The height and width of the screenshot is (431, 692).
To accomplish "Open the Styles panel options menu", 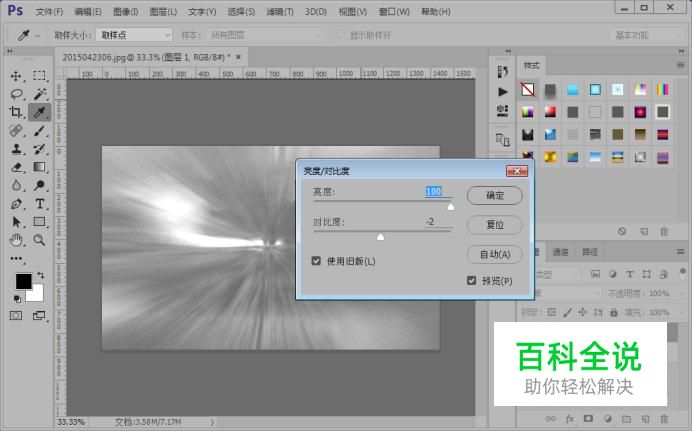I will 681,65.
